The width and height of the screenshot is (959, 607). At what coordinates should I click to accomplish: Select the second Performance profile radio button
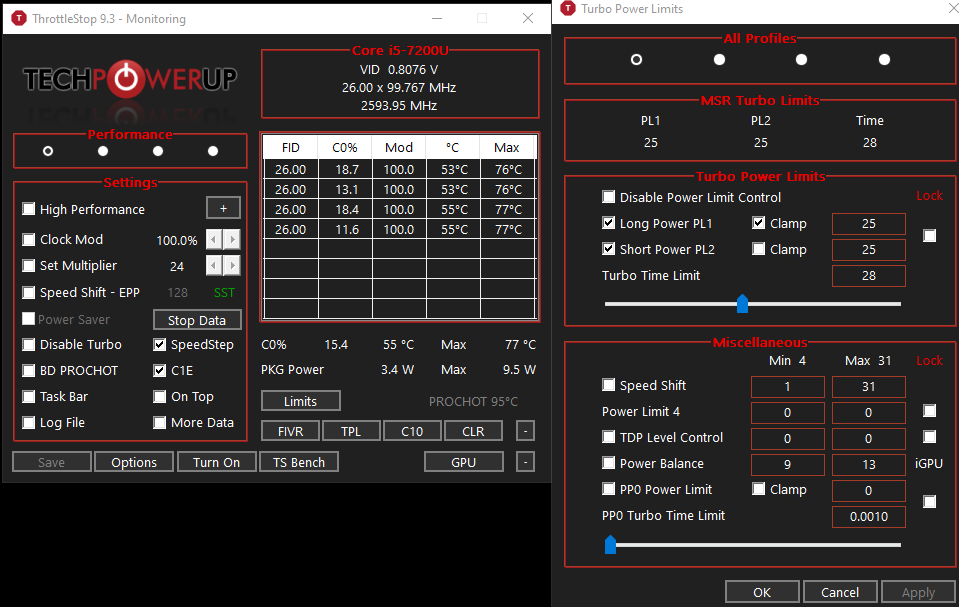103,151
